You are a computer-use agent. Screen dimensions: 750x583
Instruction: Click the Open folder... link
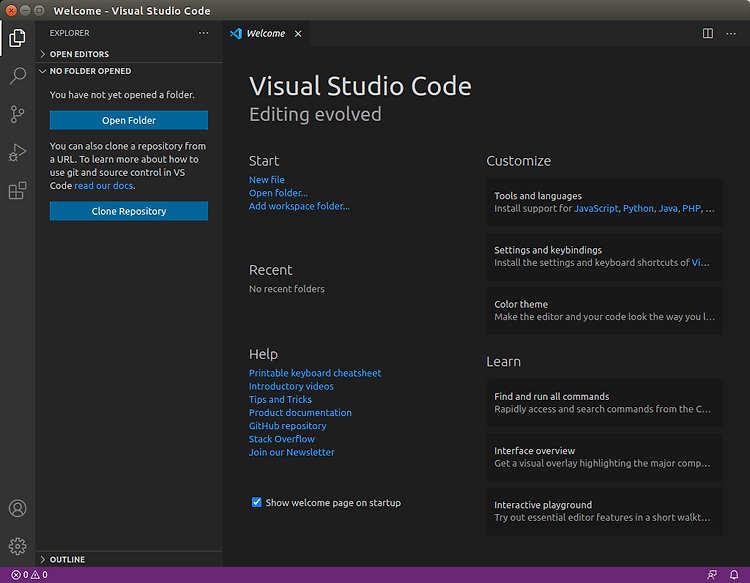pos(278,193)
